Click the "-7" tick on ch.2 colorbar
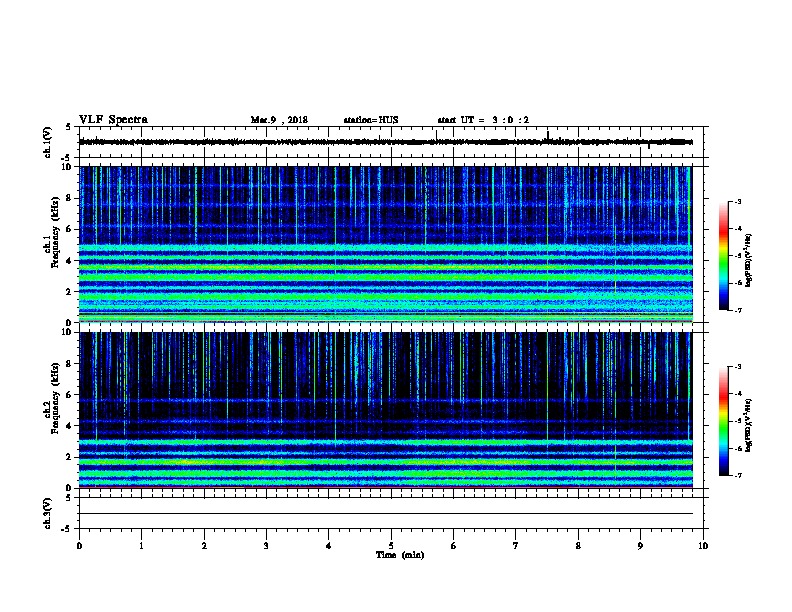This screenshot has height=612, width=792. (738, 475)
